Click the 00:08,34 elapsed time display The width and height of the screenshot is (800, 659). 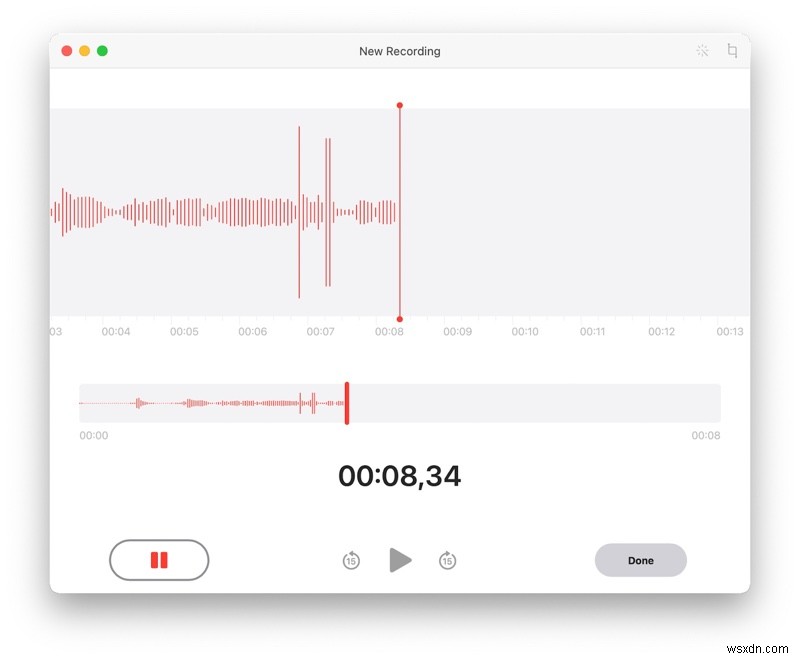[x=399, y=476]
